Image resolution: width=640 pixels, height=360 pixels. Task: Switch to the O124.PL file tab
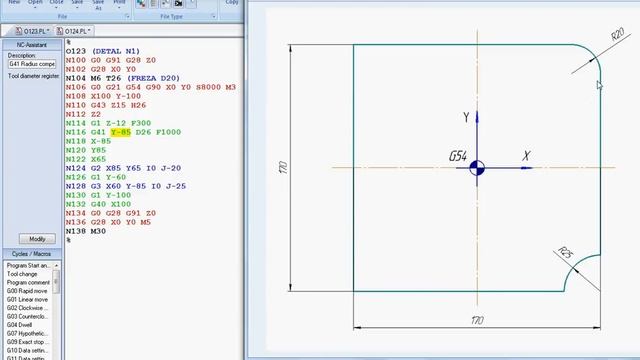[73, 31]
